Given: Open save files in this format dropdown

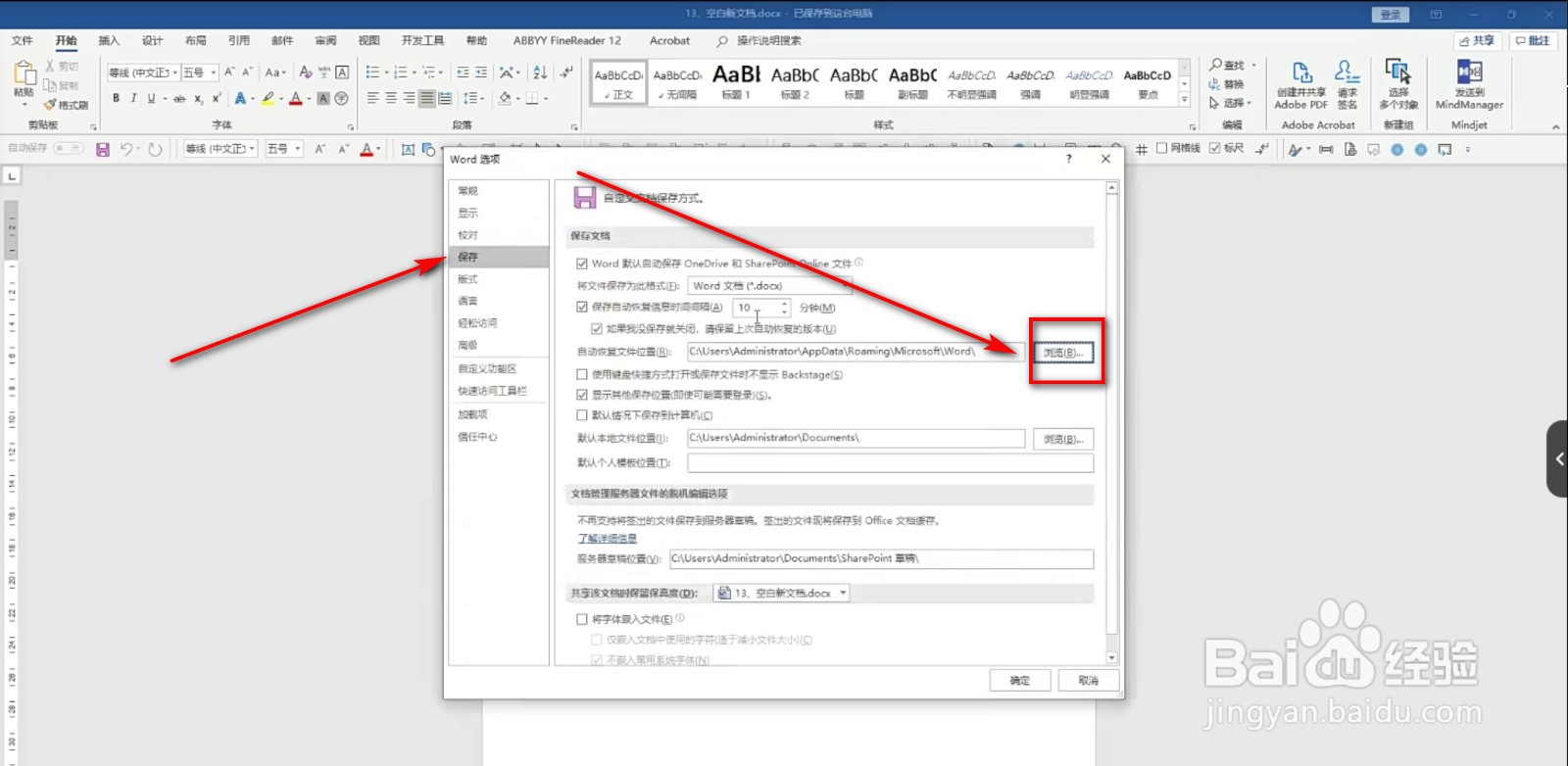Looking at the screenshot, I should tap(770, 286).
